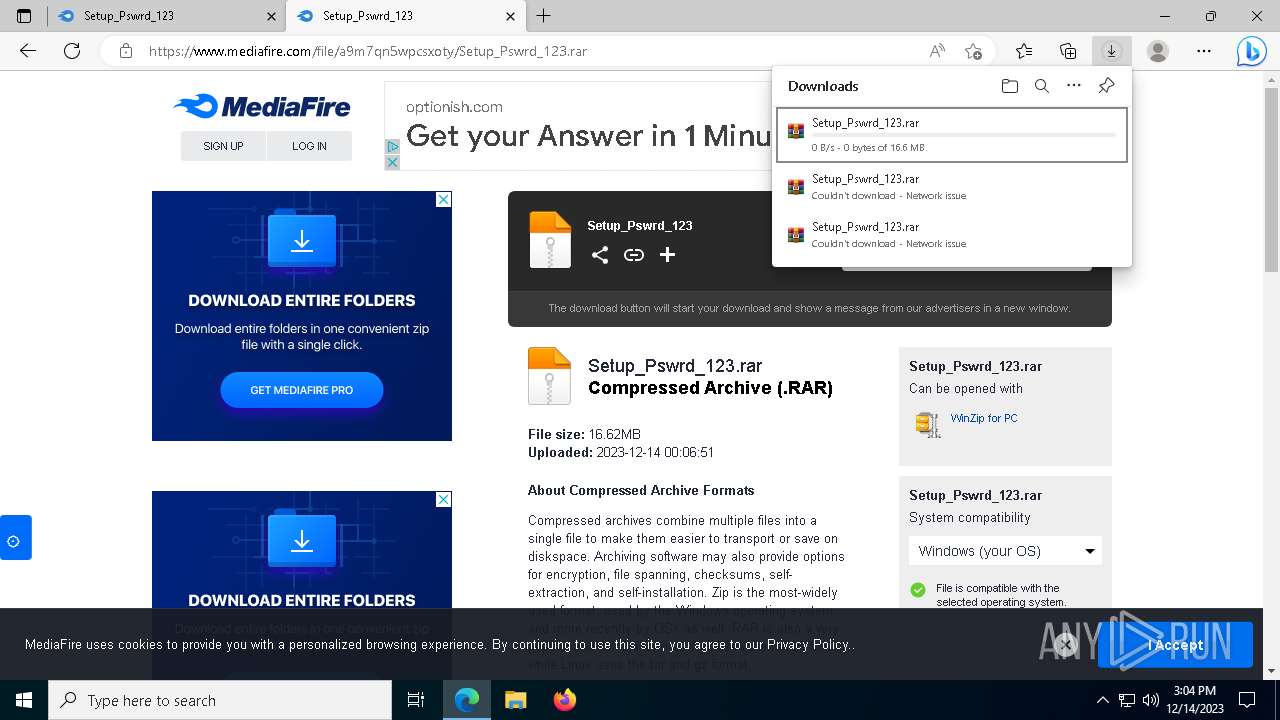Screen dimensions: 1280x720
Task: Copy link icon for Setup_Pswrd_123
Action: (x=634, y=255)
